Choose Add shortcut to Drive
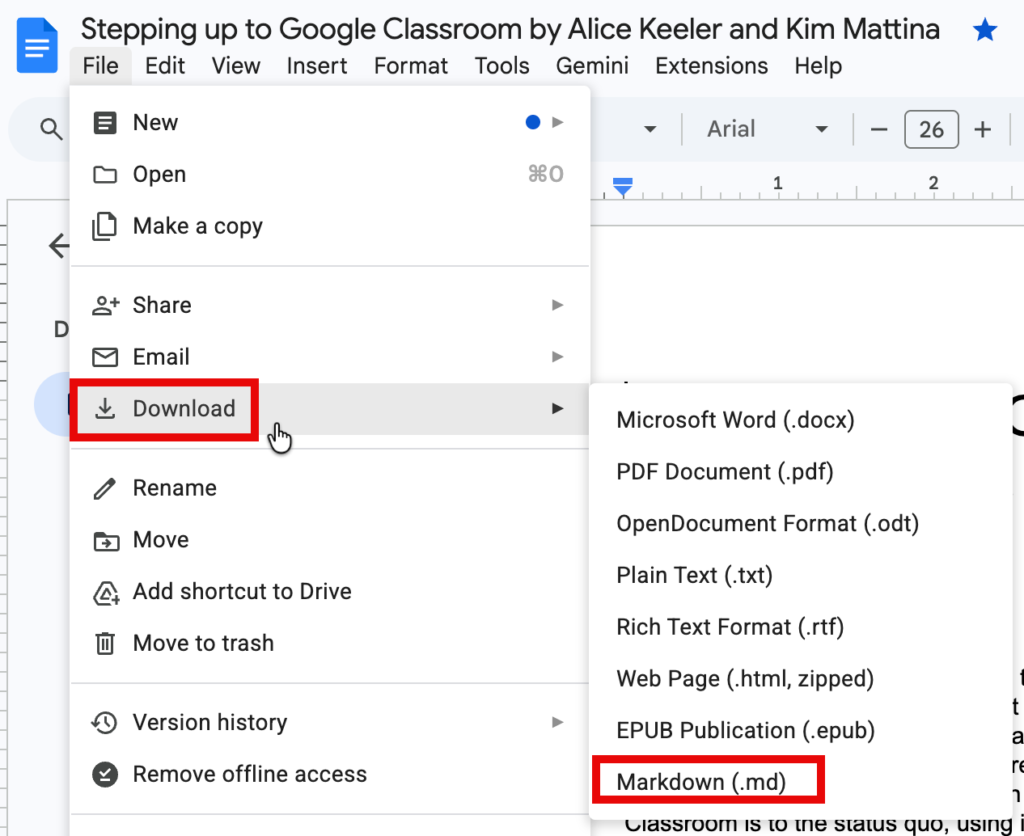Image resolution: width=1024 pixels, height=836 pixels. tap(242, 591)
